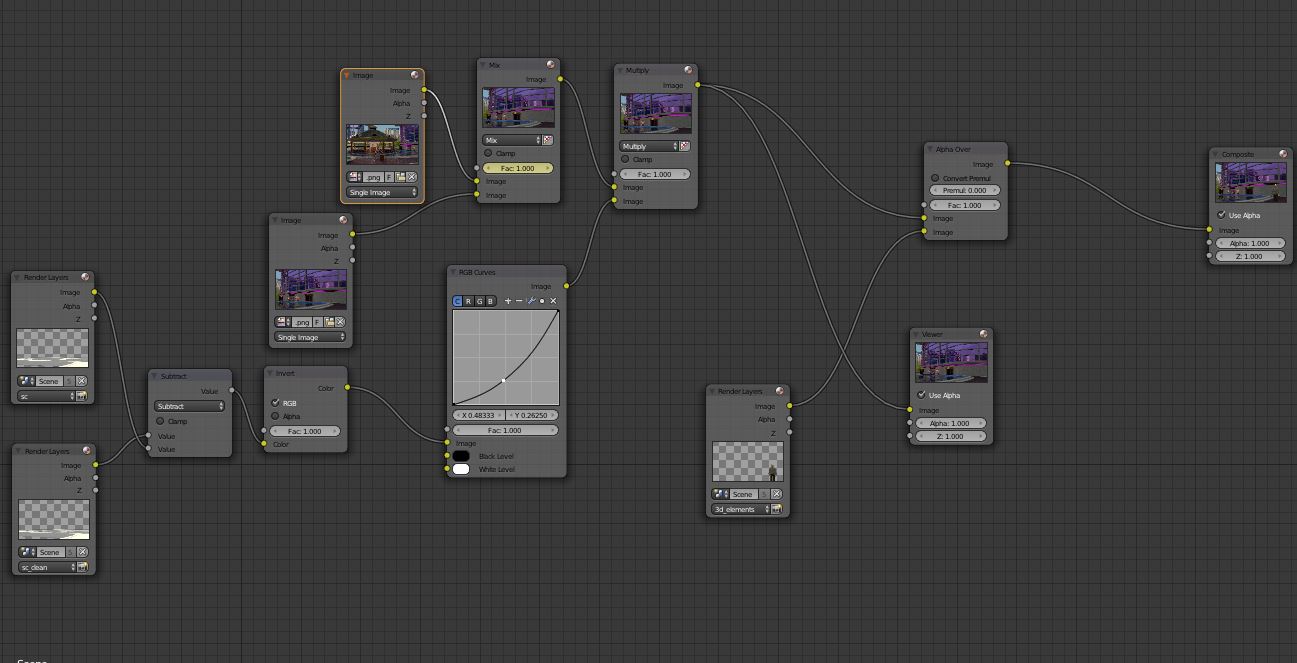
Task: Unlink Scene X icon on sc Render Layers node
Action: point(82,381)
